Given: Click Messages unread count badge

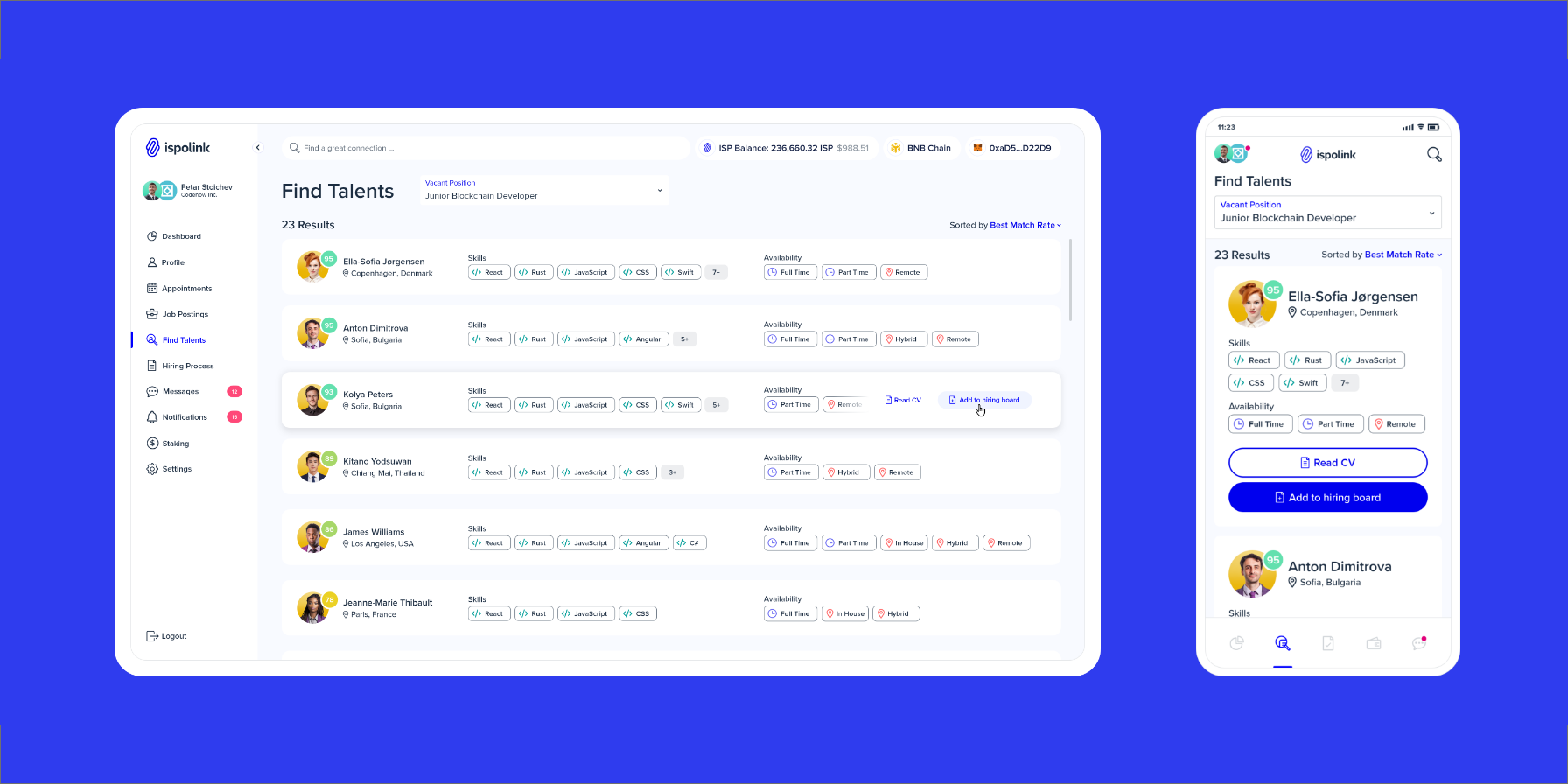Looking at the screenshot, I should 234,391.
